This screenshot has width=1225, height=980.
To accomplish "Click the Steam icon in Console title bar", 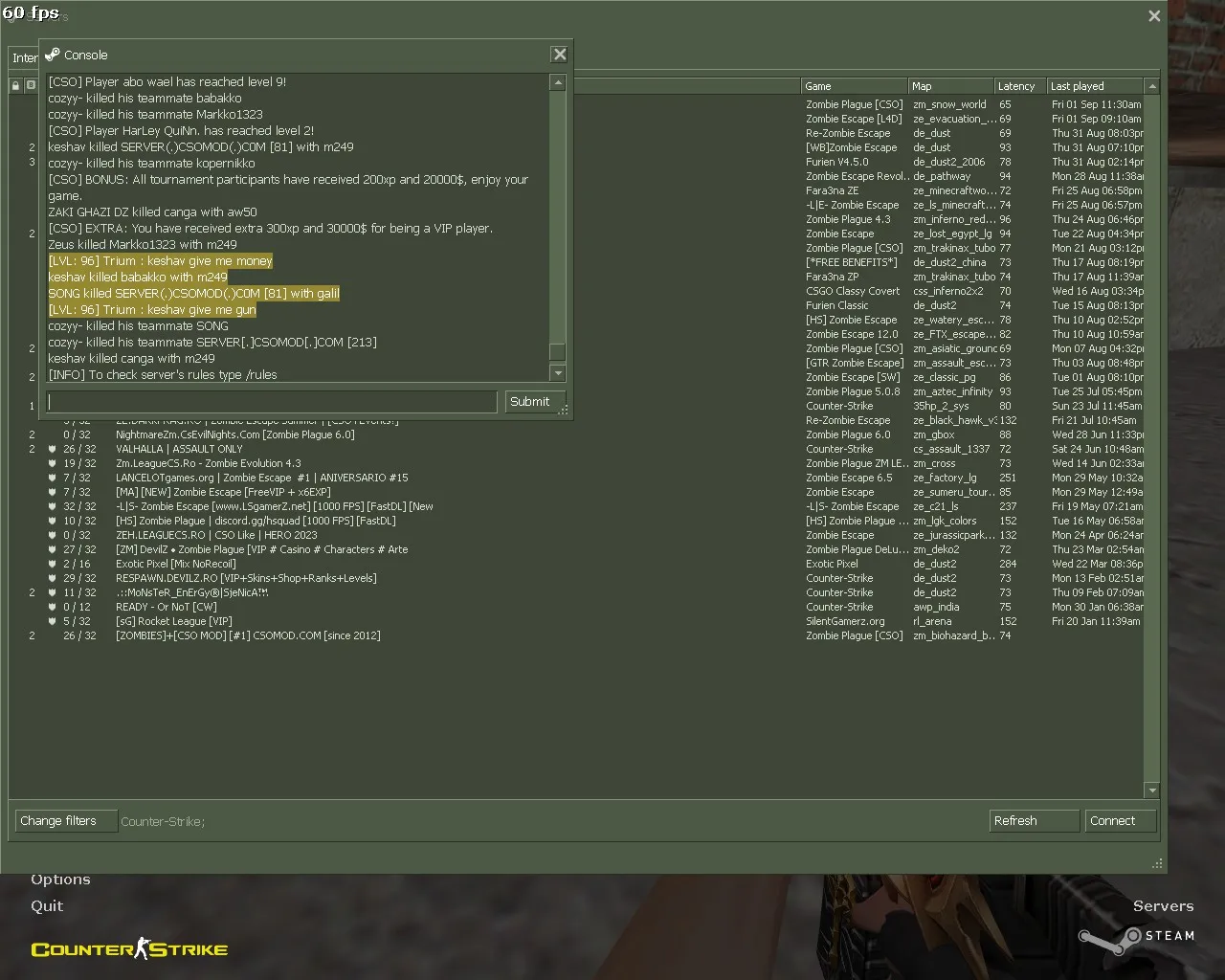I will coord(53,55).
